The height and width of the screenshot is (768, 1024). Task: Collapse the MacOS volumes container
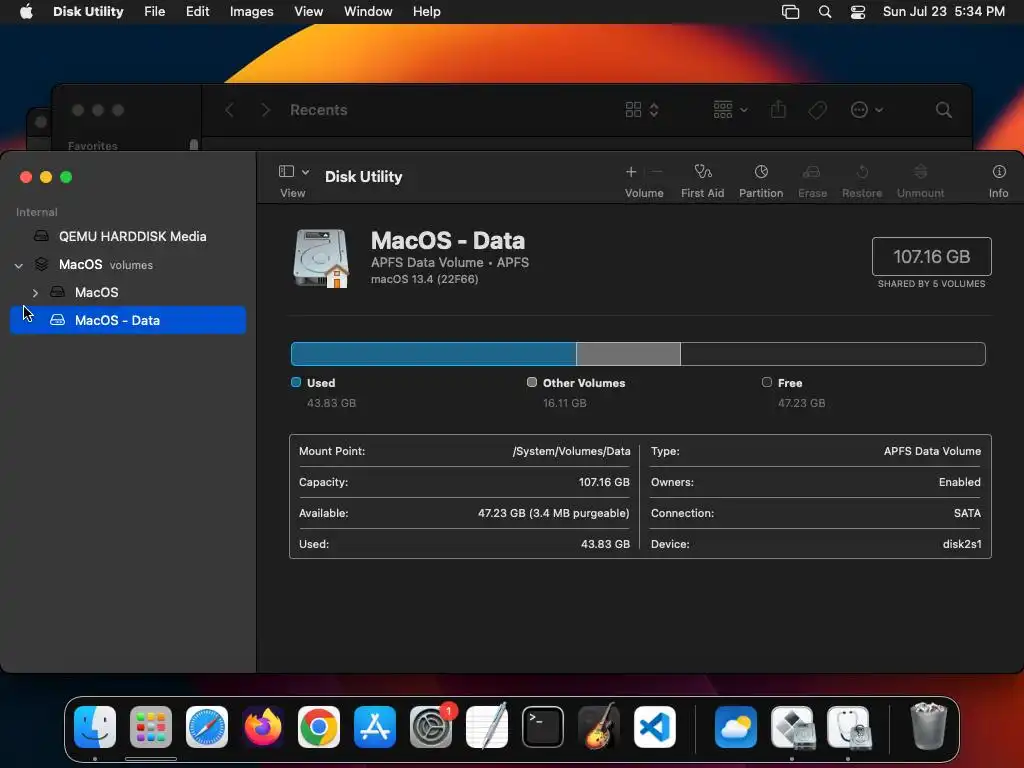(19, 265)
